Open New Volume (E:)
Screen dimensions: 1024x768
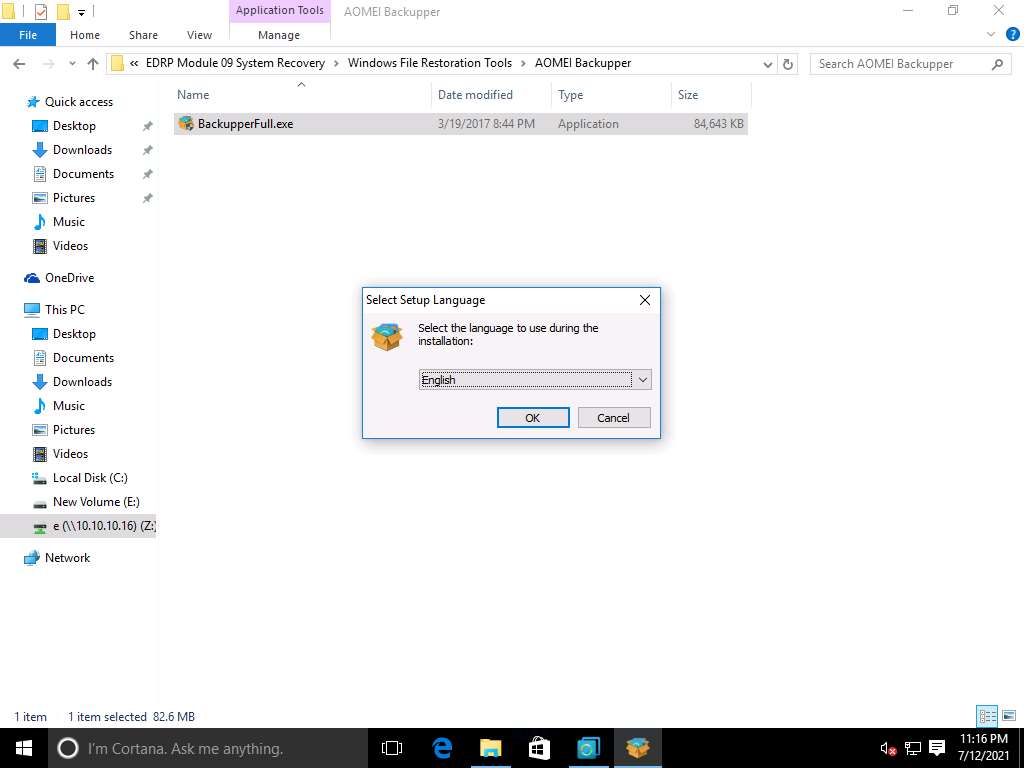pyautogui.click(x=96, y=502)
